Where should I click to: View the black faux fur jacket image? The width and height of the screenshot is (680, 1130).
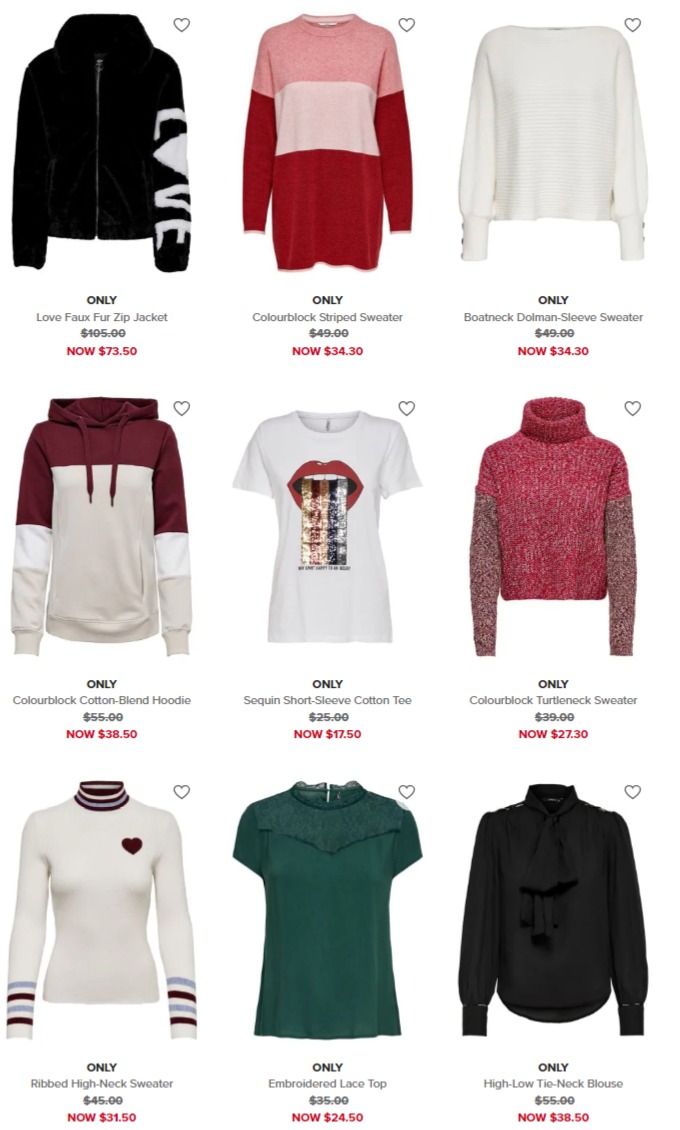102,143
